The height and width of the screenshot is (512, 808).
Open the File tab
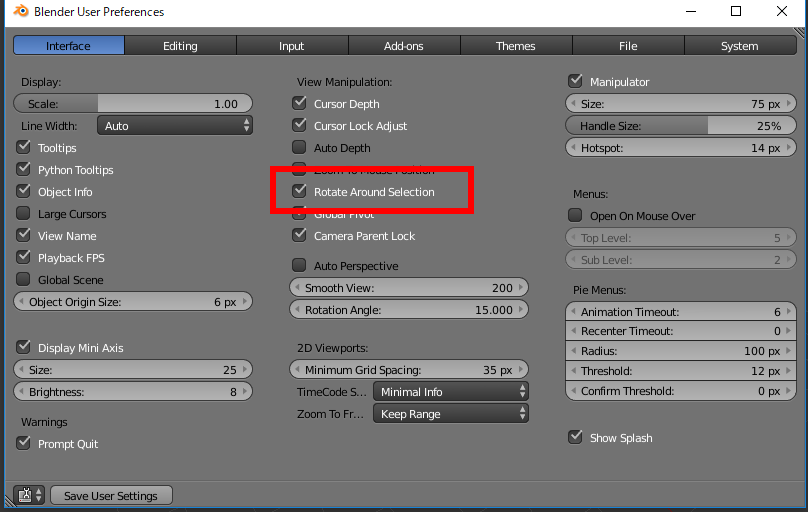(x=628, y=46)
